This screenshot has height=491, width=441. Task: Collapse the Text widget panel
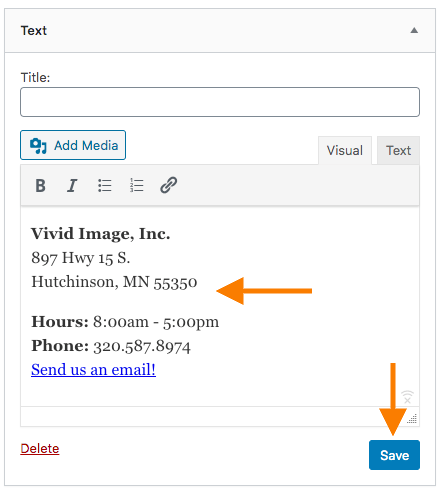414,30
